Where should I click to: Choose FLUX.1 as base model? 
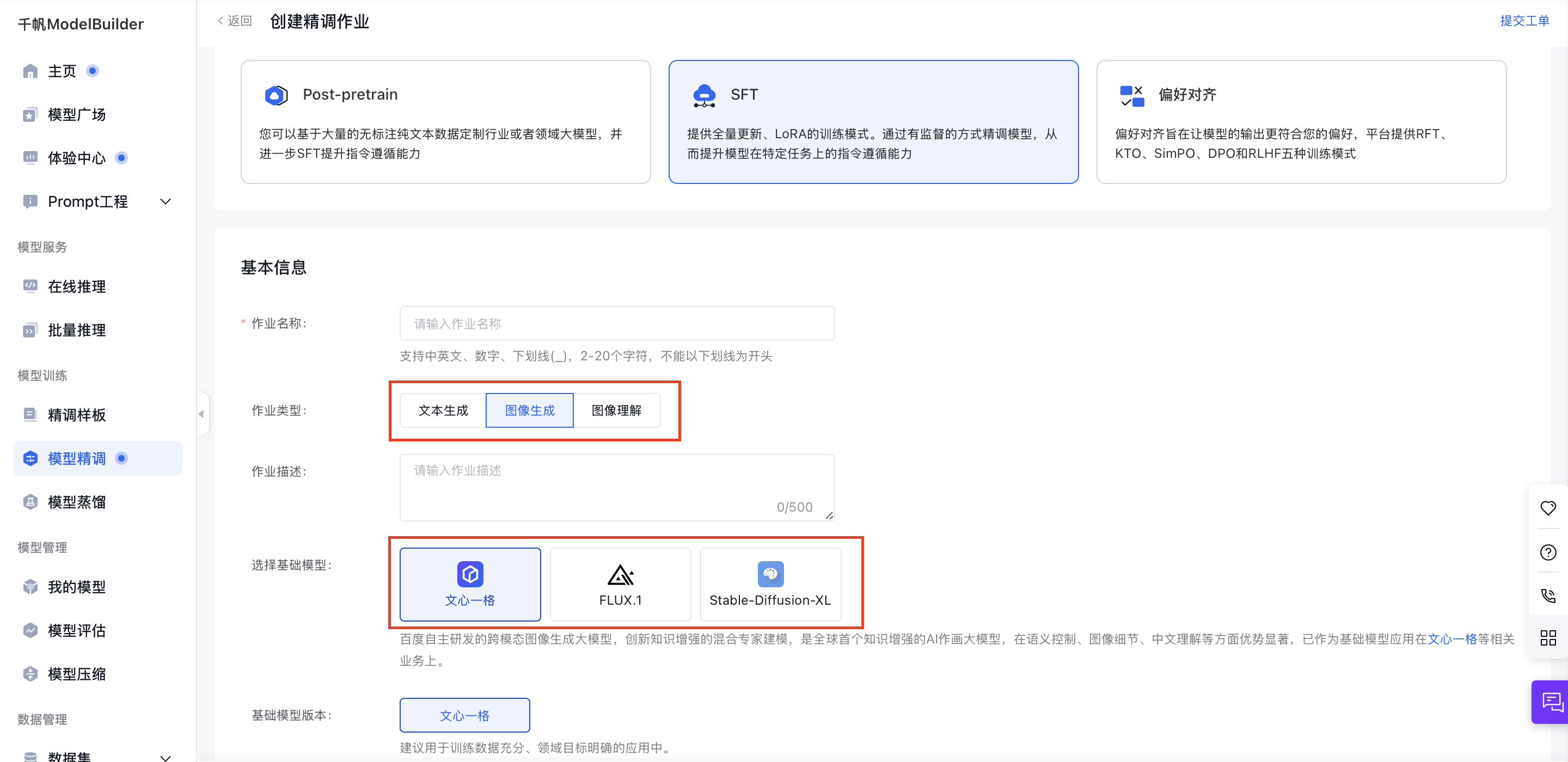(x=620, y=584)
